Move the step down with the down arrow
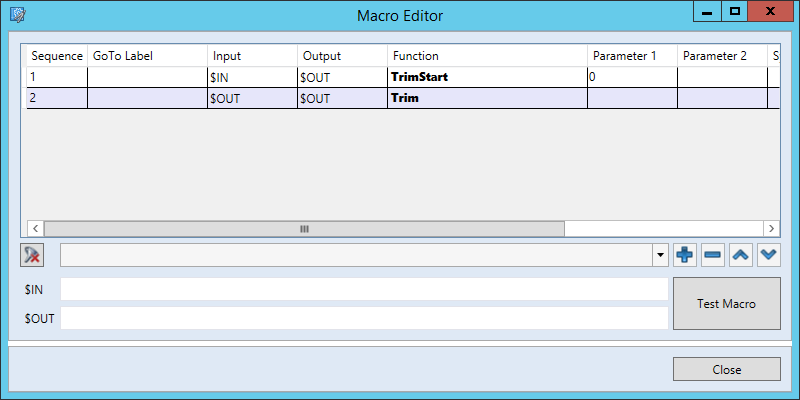The image size is (800, 400). pyautogui.click(x=768, y=255)
